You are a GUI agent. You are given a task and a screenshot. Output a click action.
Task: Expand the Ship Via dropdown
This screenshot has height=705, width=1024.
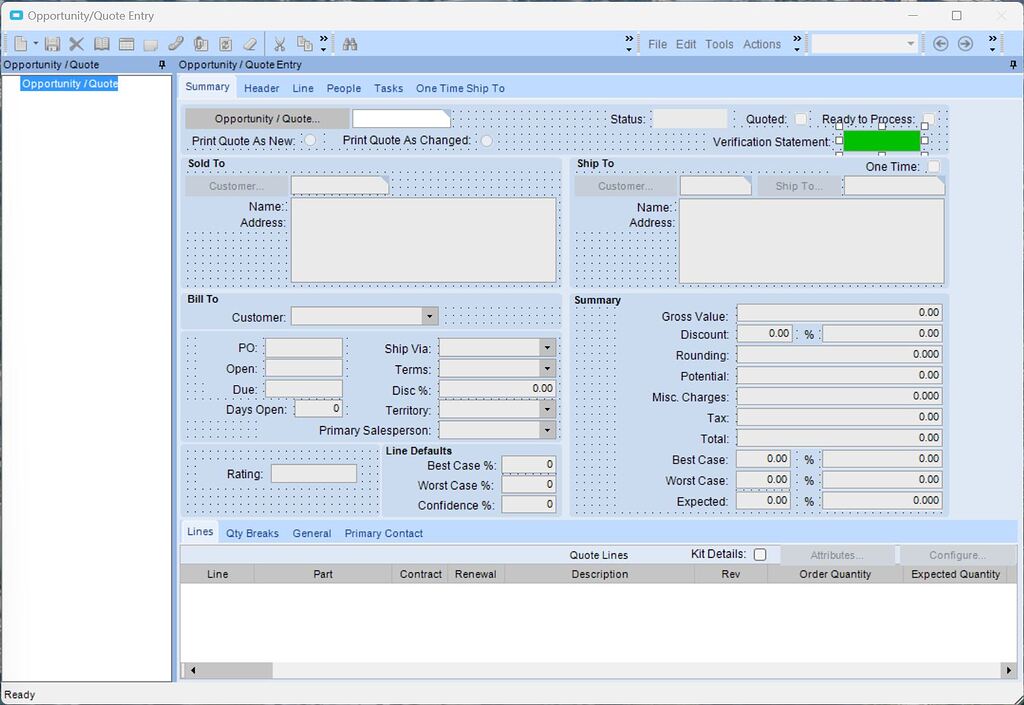(548, 348)
